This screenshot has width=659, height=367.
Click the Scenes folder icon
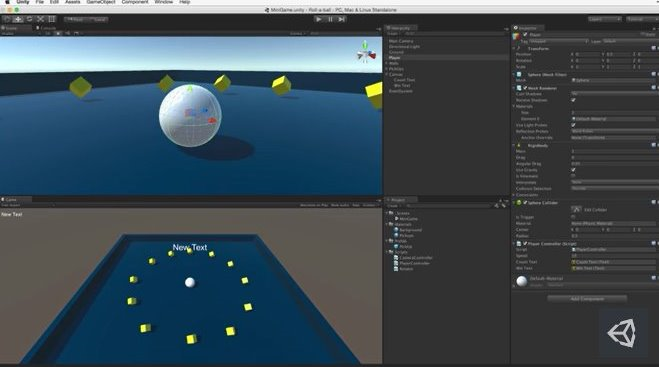(x=392, y=213)
